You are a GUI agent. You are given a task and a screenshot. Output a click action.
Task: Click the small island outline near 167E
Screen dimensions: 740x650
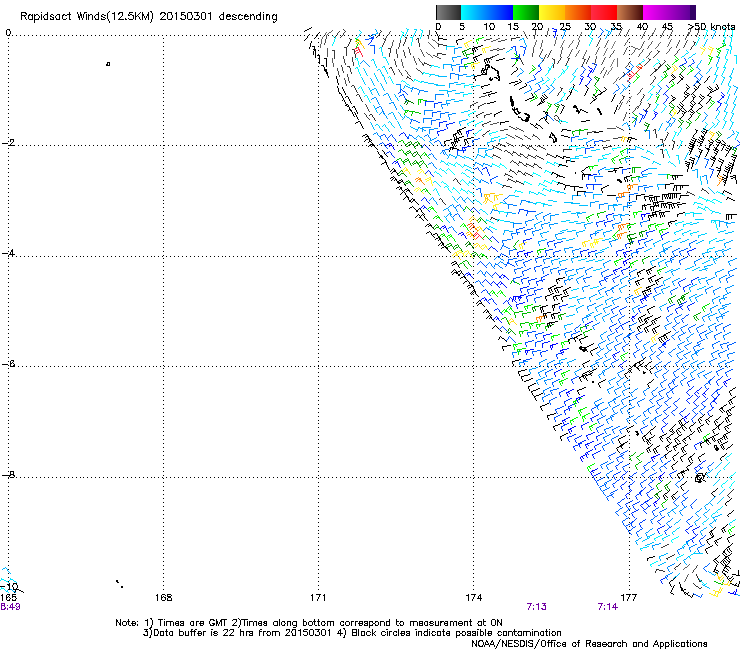tap(108, 64)
